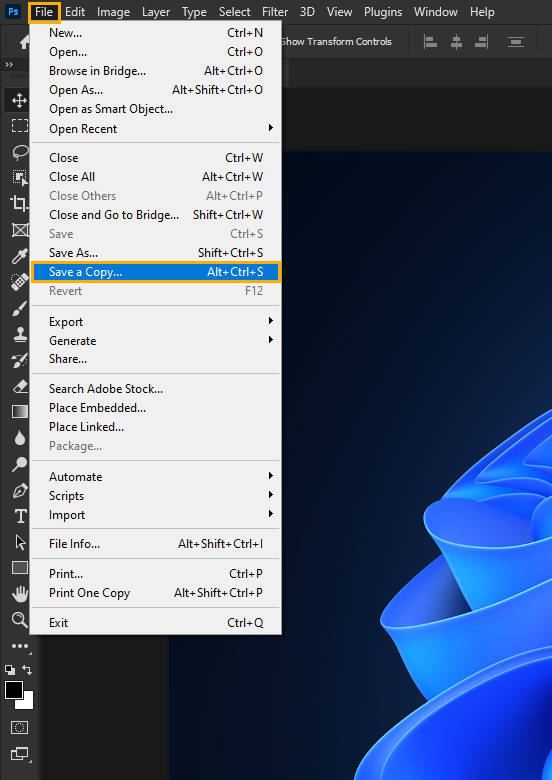This screenshot has height=780, width=552.
Task: Choose New... in the File menu
Action: [156, 33]
